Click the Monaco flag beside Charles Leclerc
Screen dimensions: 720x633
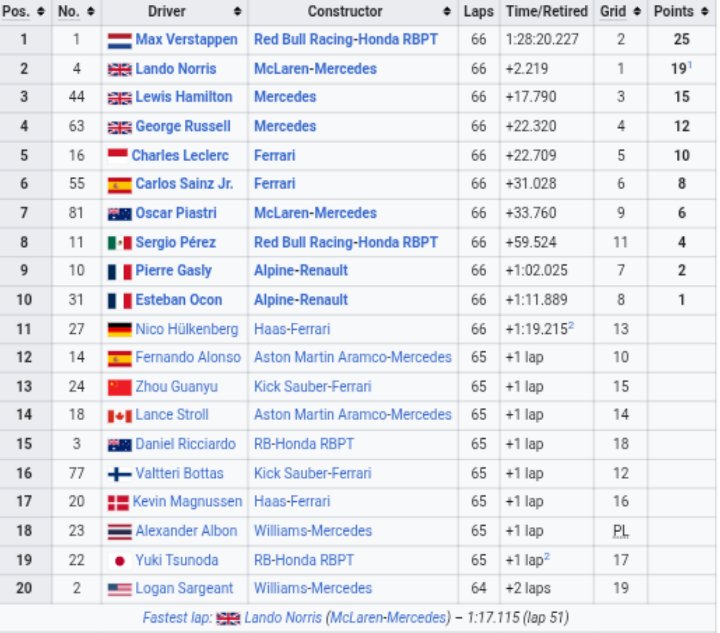(x=118, y=156)
